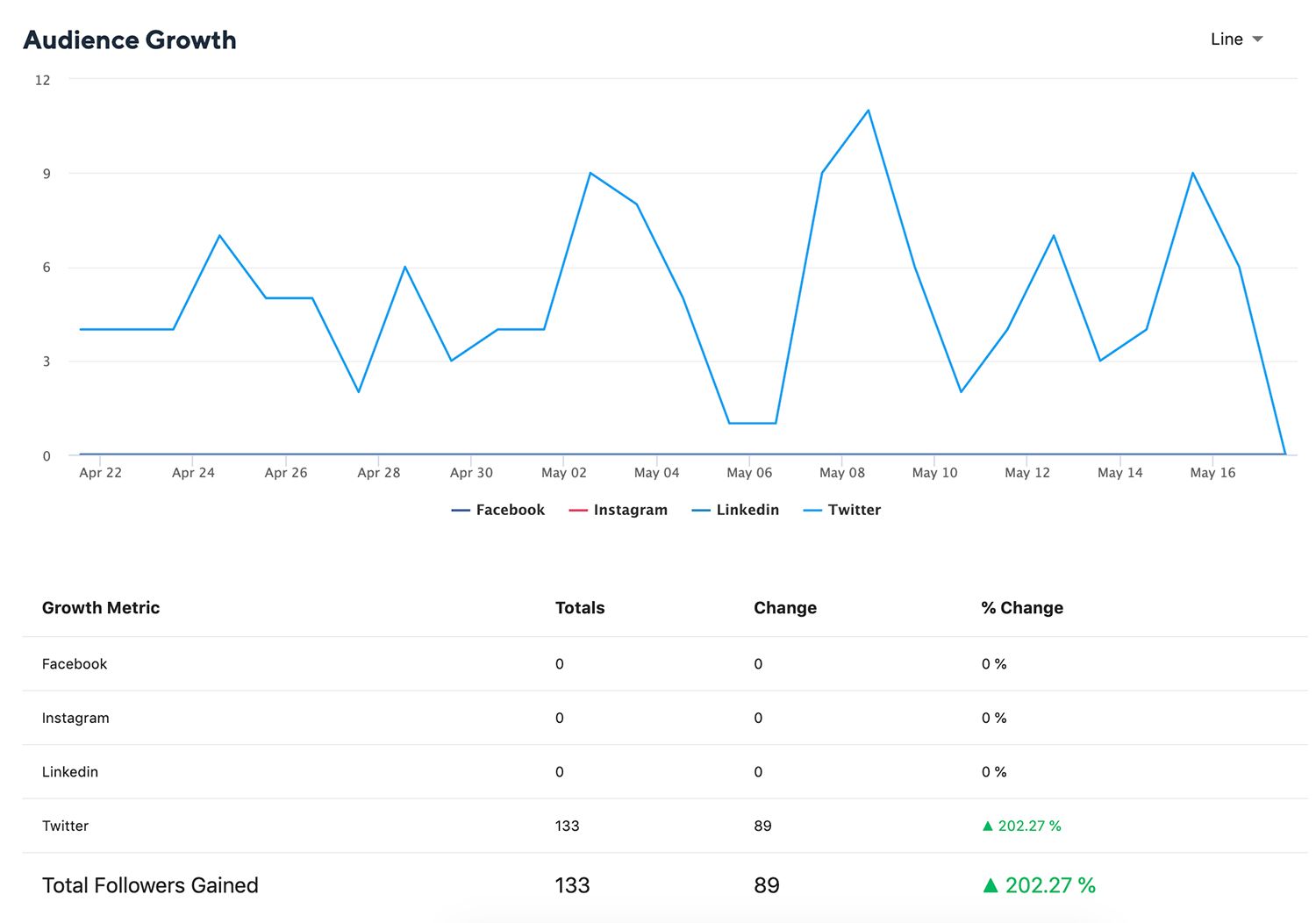Viewport: 1316px width, 923px height.
Task: Click the May 16 axis label
Action: tap(1212, 473)
